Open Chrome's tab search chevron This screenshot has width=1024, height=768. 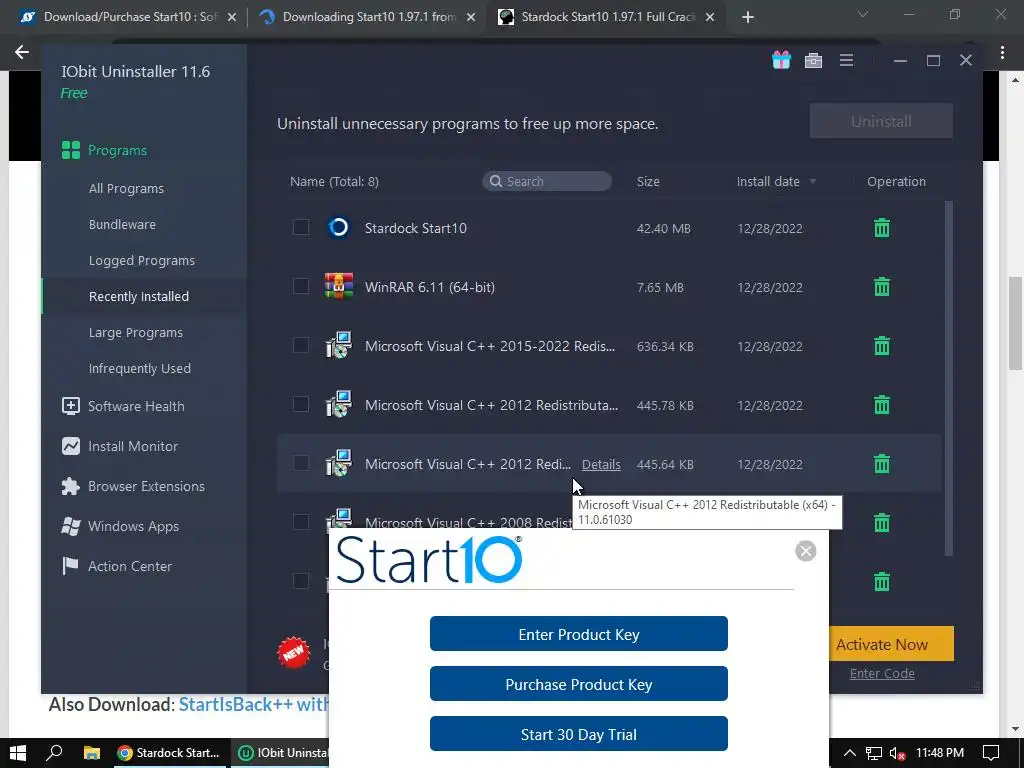863,14
